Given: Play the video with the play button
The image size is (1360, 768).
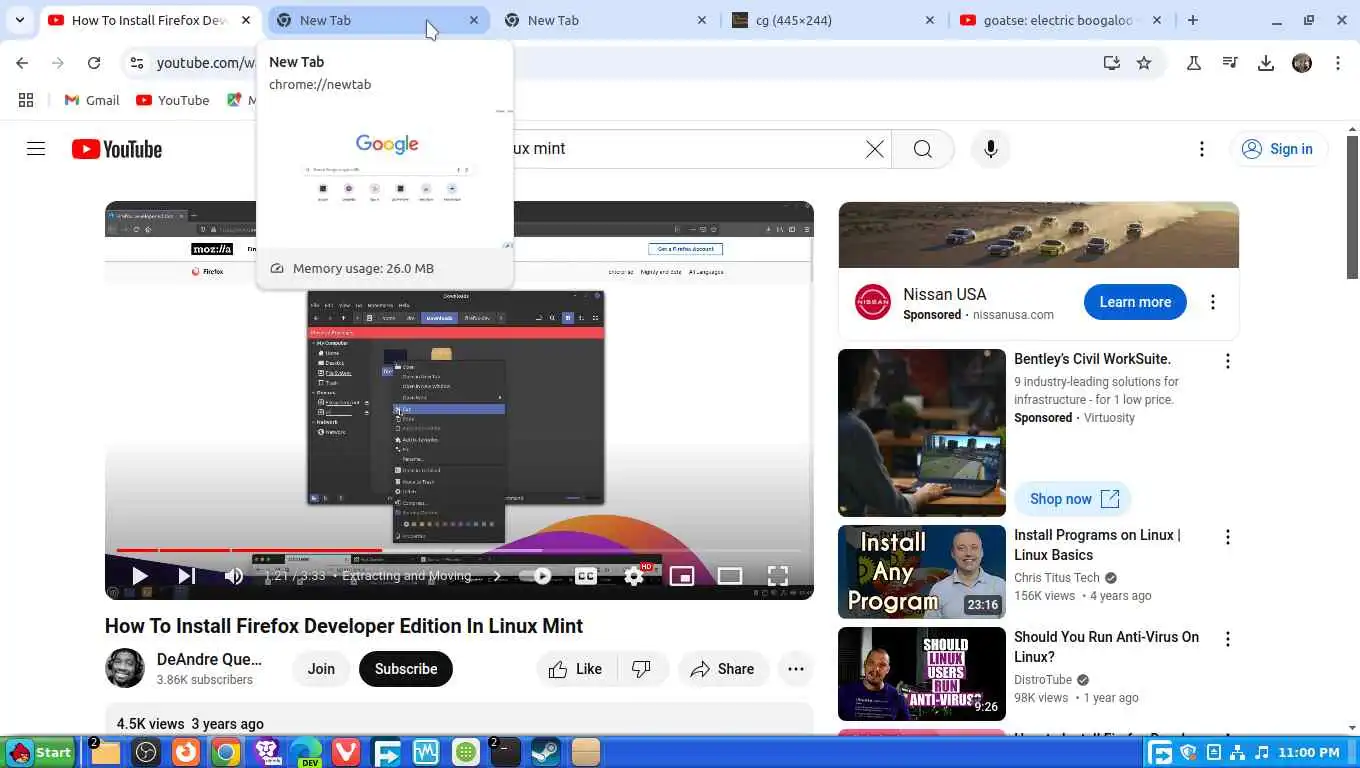Looking at the screenshot, I should point(139,576).
